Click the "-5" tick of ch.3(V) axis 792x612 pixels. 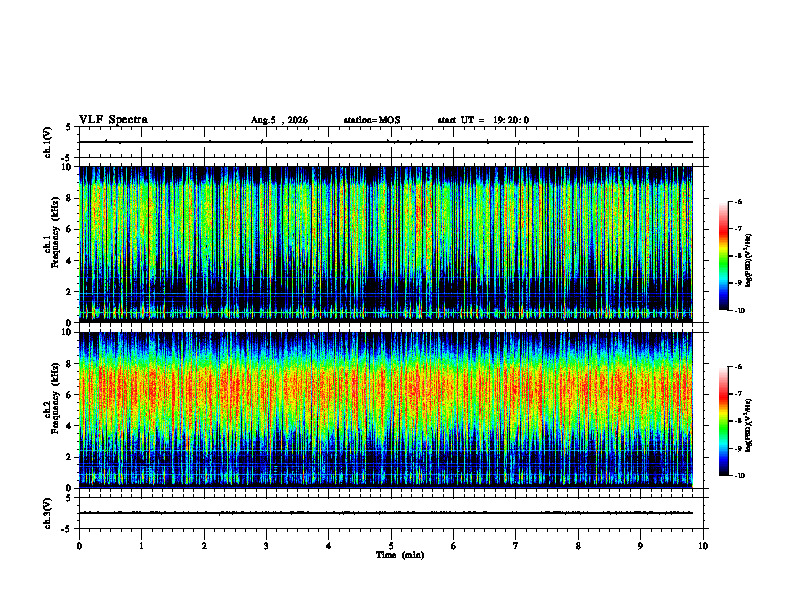pos(67,529)
